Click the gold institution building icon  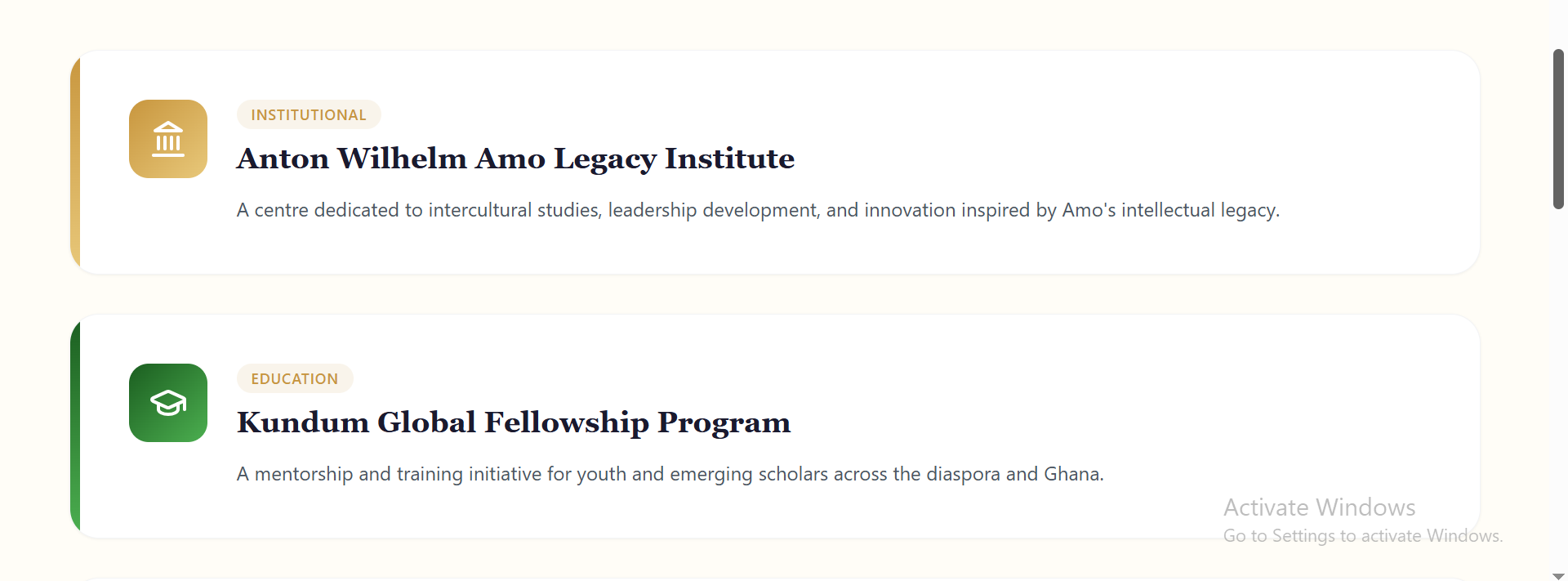[x=168, y=139]
